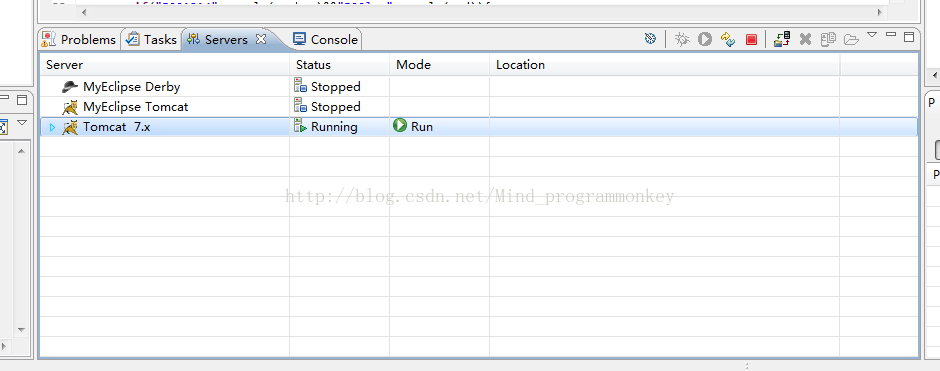940x371 pixels.
Task: Sort by the Server column header
Action: click(164, 65)
